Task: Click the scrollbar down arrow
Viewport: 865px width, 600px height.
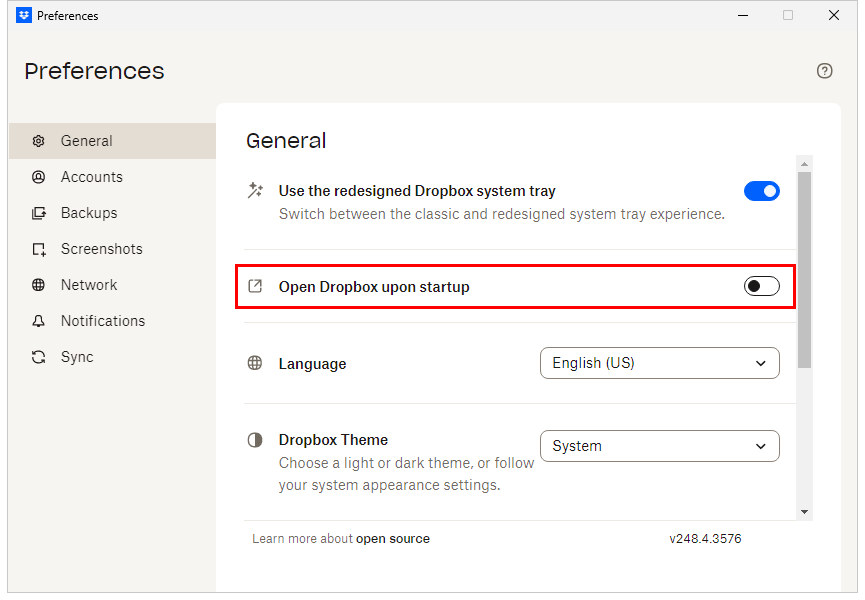Action: click(804, 511)
